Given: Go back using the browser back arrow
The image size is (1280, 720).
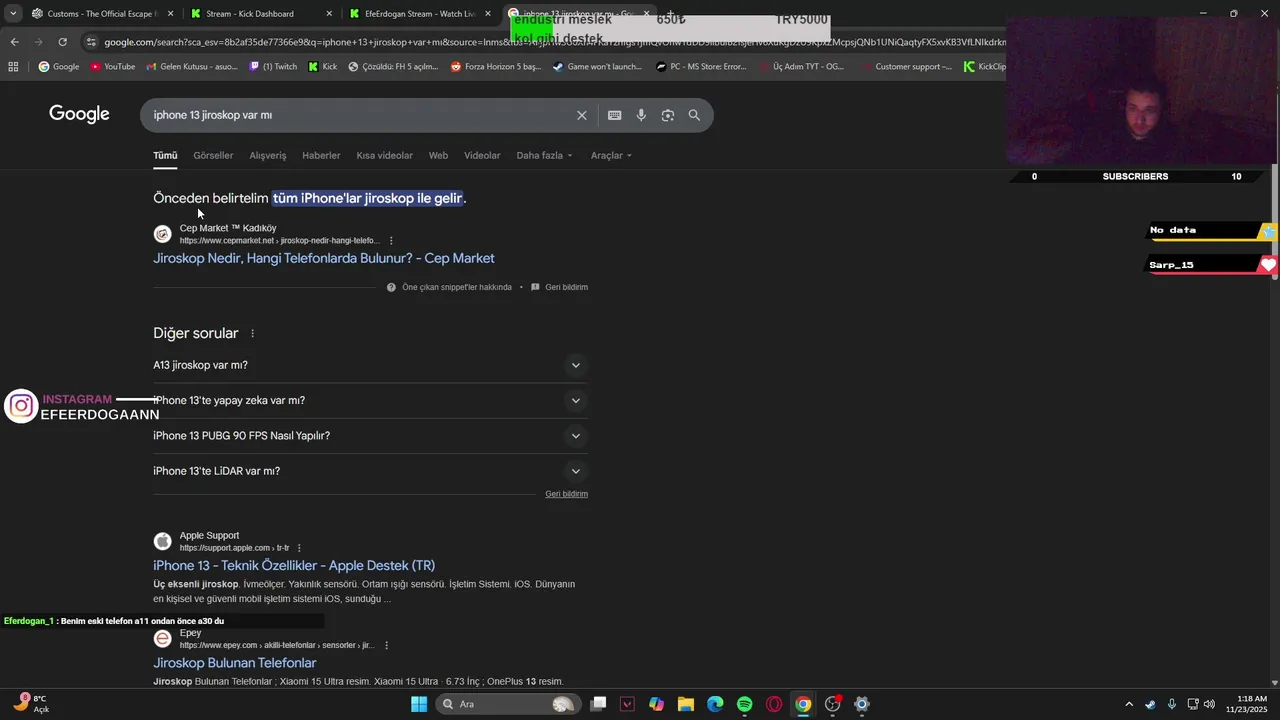Looking at the screenshot, I should tap(14, 42).
